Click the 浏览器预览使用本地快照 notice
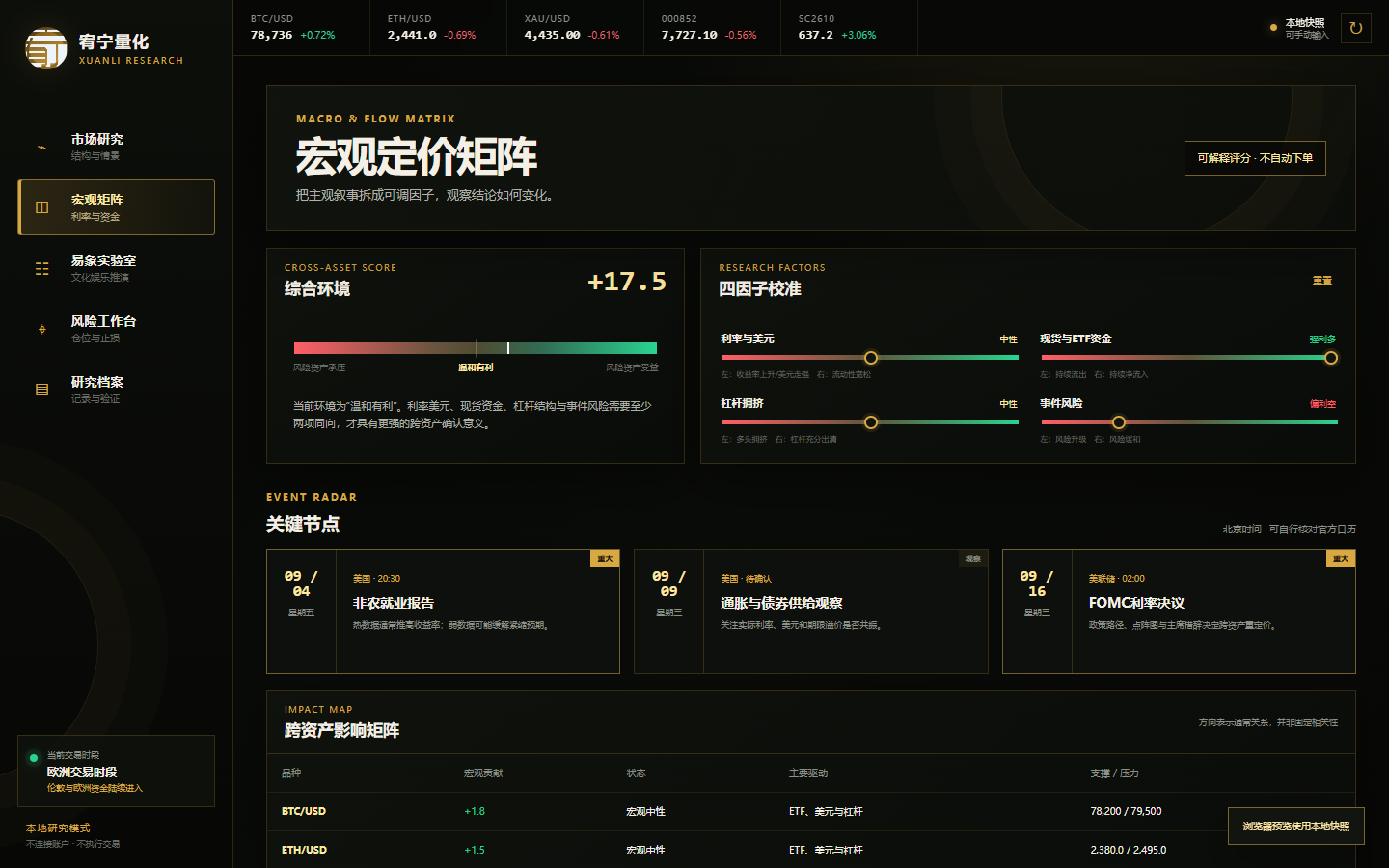1389x868 pixels. (x=1295, y=826)
